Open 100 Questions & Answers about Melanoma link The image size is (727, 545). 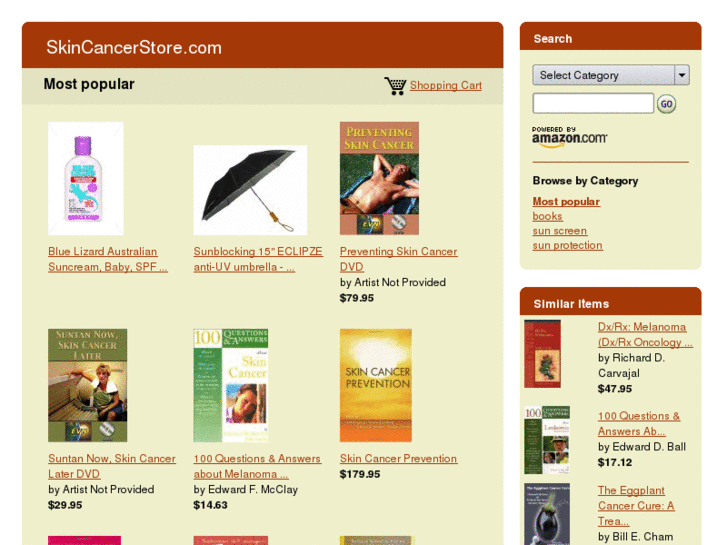[257, 466]
